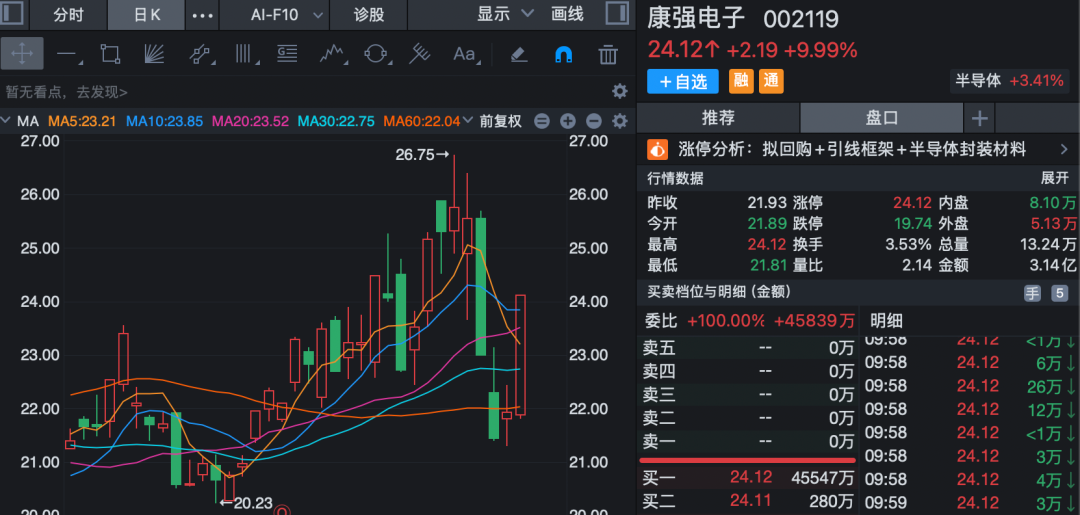1080x515 pixels.
Task: Click 跌停 price 19.74 value
Action: click(912, 224)
